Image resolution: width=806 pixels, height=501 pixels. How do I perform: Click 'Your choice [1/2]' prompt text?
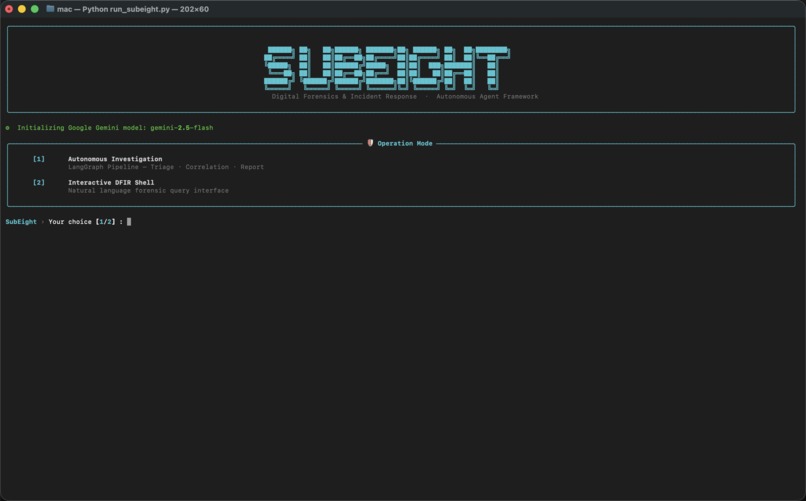(x=82, y=222)
